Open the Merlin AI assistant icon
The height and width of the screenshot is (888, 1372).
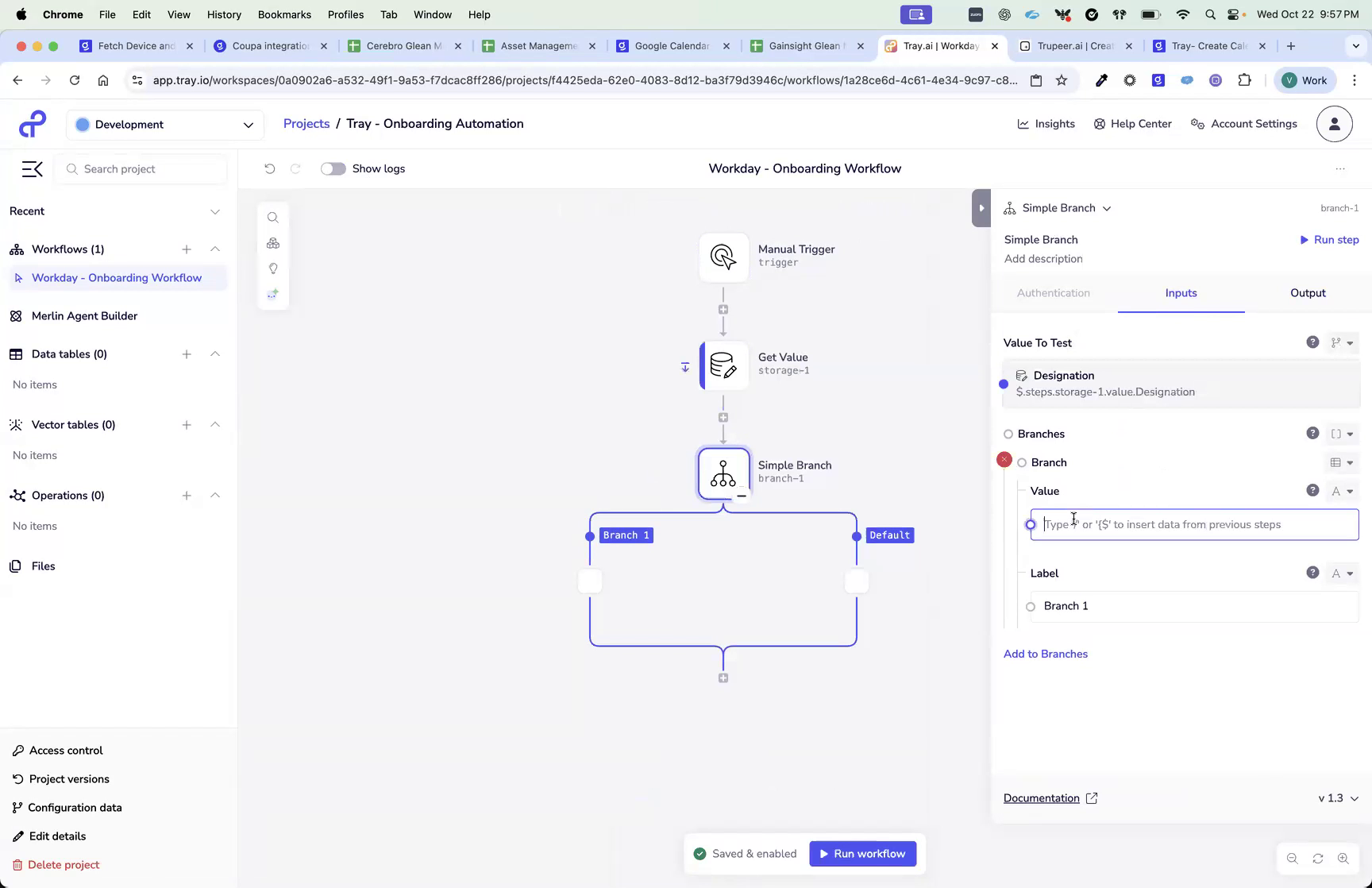pyautogui.click(x=273, y=294)
